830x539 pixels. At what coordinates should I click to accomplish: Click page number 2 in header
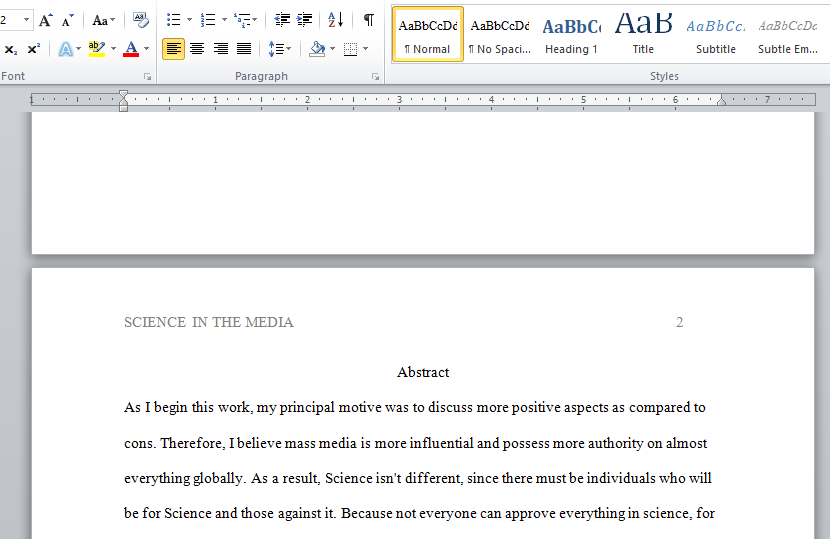680,322
